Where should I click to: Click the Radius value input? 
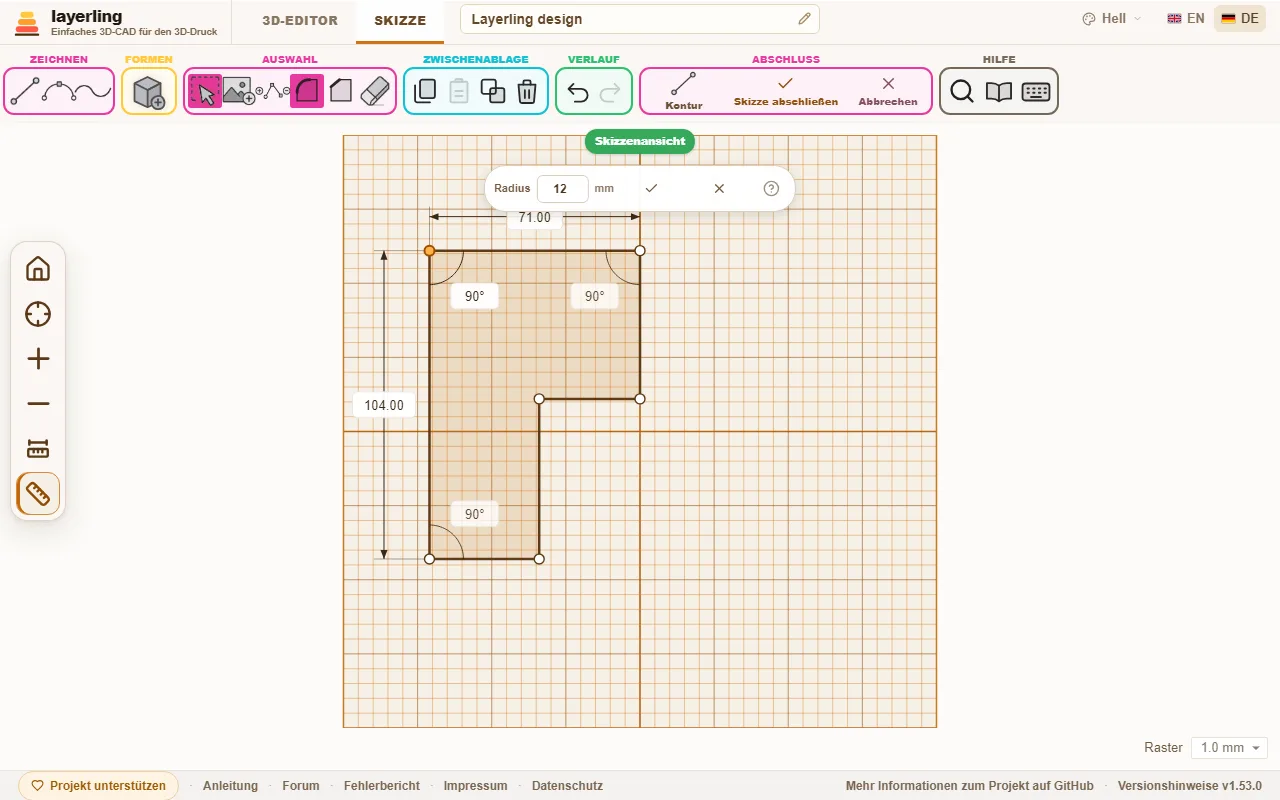click(562, 188)
